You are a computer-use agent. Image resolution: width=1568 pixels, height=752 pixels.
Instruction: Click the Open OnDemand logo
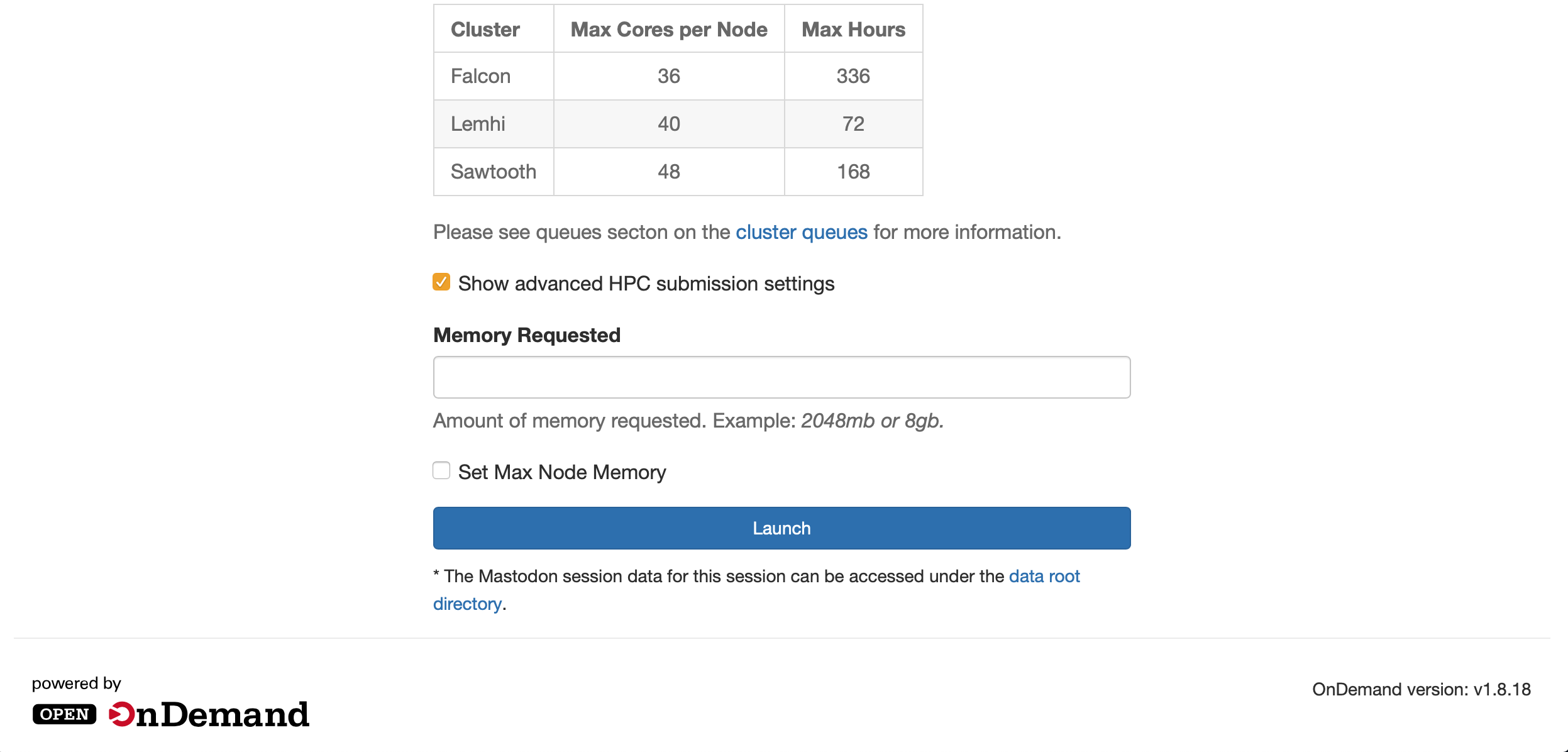(x=170, y=714)
